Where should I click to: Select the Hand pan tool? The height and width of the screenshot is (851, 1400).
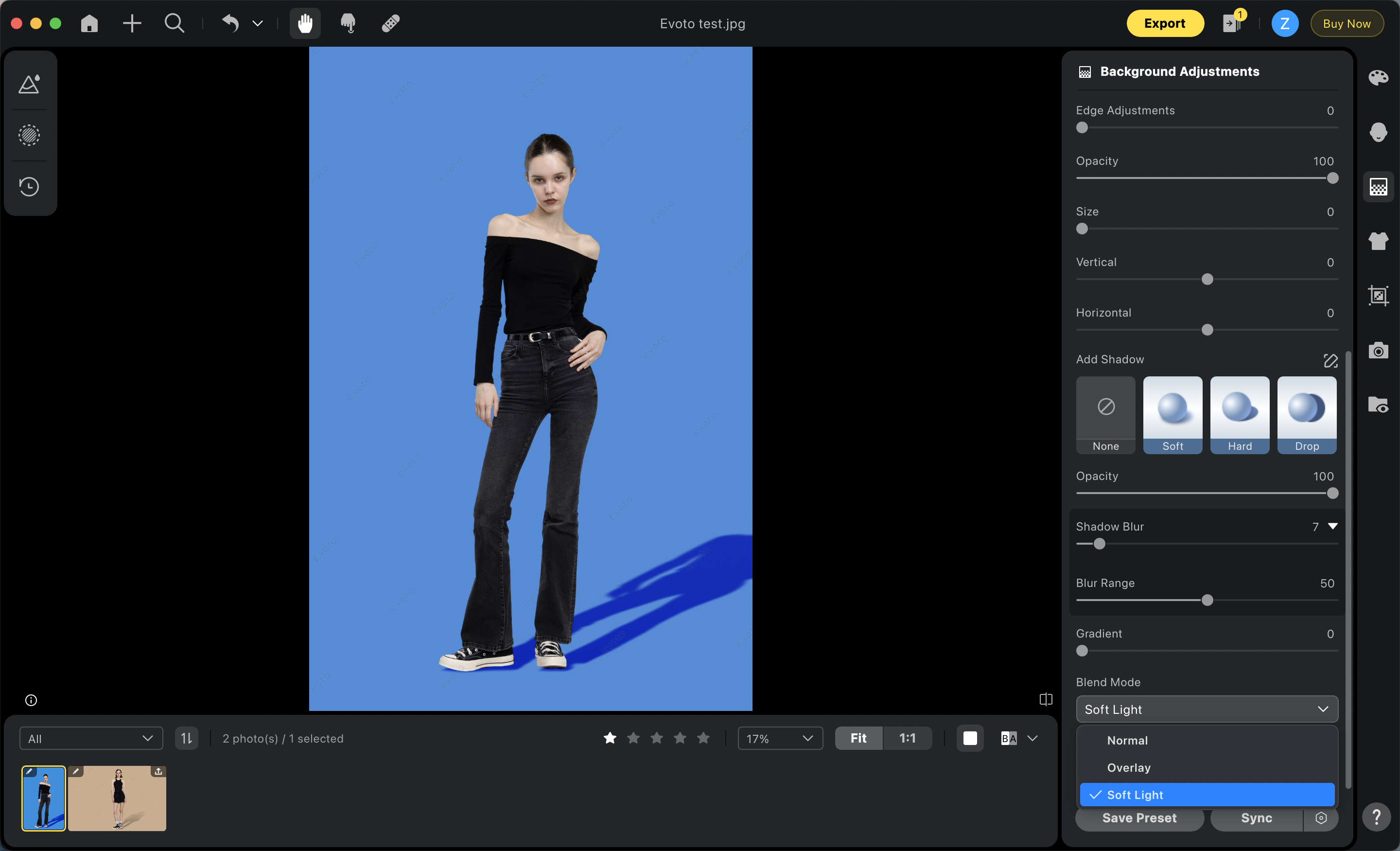(x=305, y=23)
